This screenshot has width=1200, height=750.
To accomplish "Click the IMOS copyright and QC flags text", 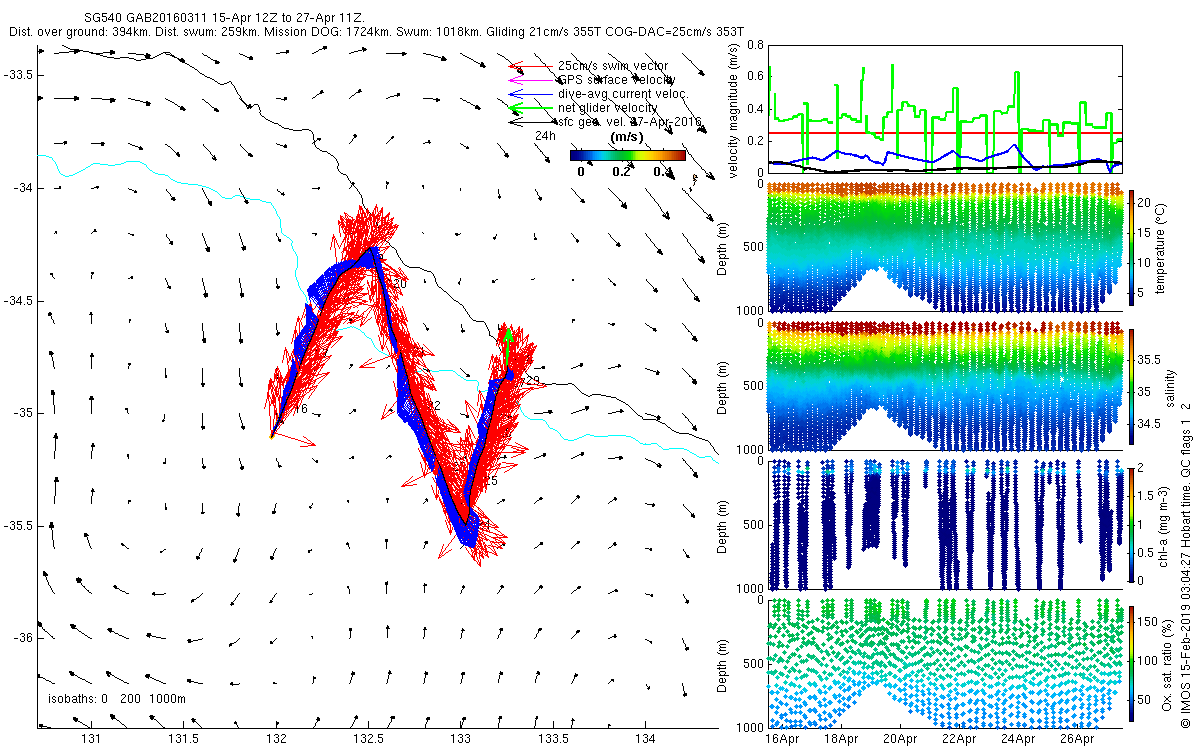I will [x=1186, y=563].
